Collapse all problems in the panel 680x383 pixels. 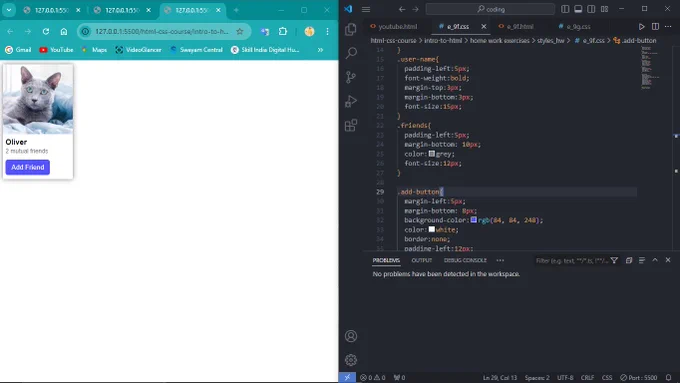pyautogui.click(x=629, y=260)
